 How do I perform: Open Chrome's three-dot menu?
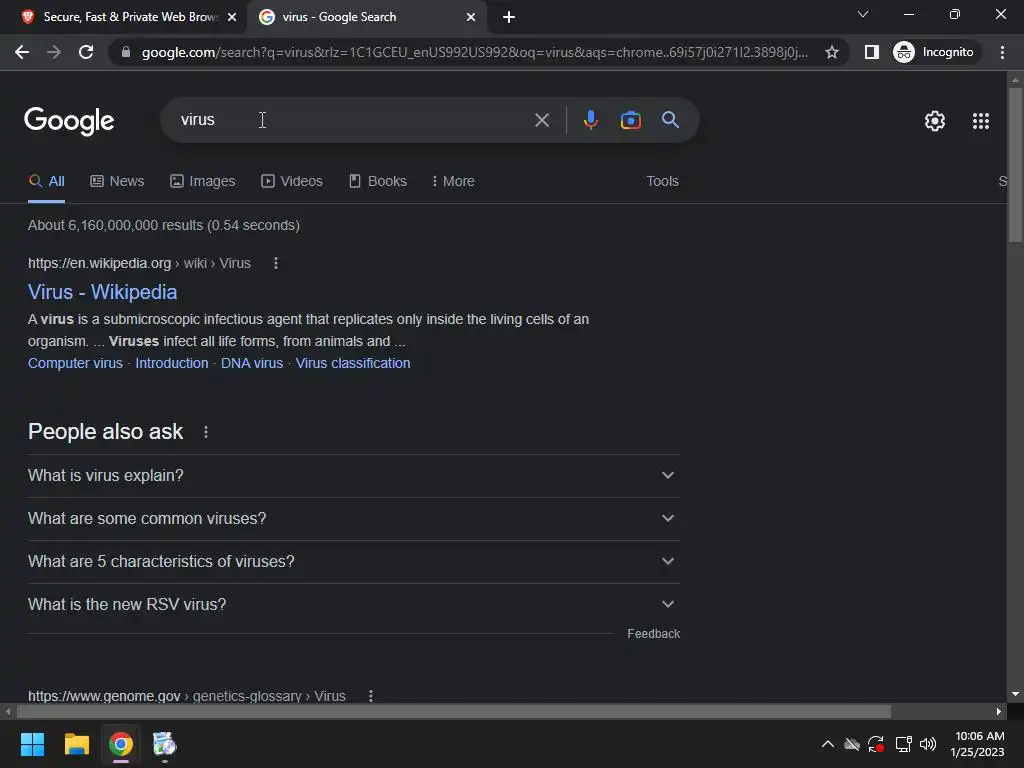click(1002, 52)
